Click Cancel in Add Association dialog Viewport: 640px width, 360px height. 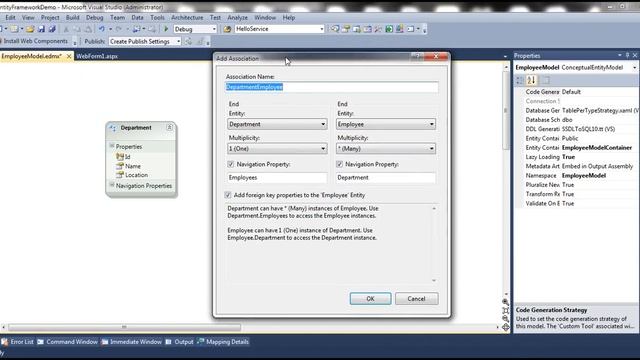pyautogui.click(x=416, y=299)
